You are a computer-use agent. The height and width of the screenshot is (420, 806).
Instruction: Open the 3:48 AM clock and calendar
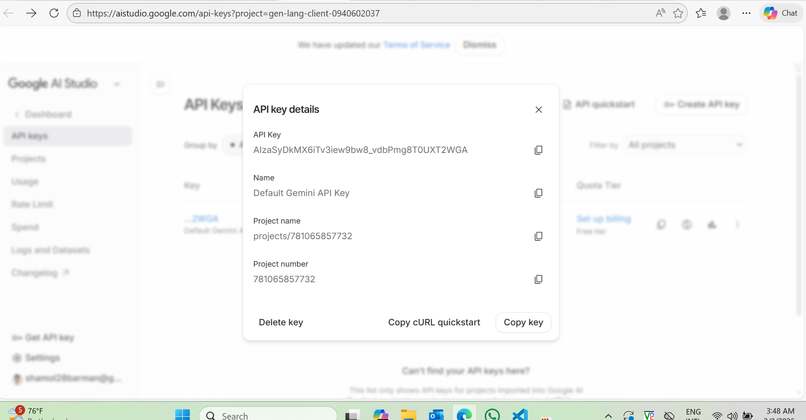pyautogui.click(x=780, y=414)
